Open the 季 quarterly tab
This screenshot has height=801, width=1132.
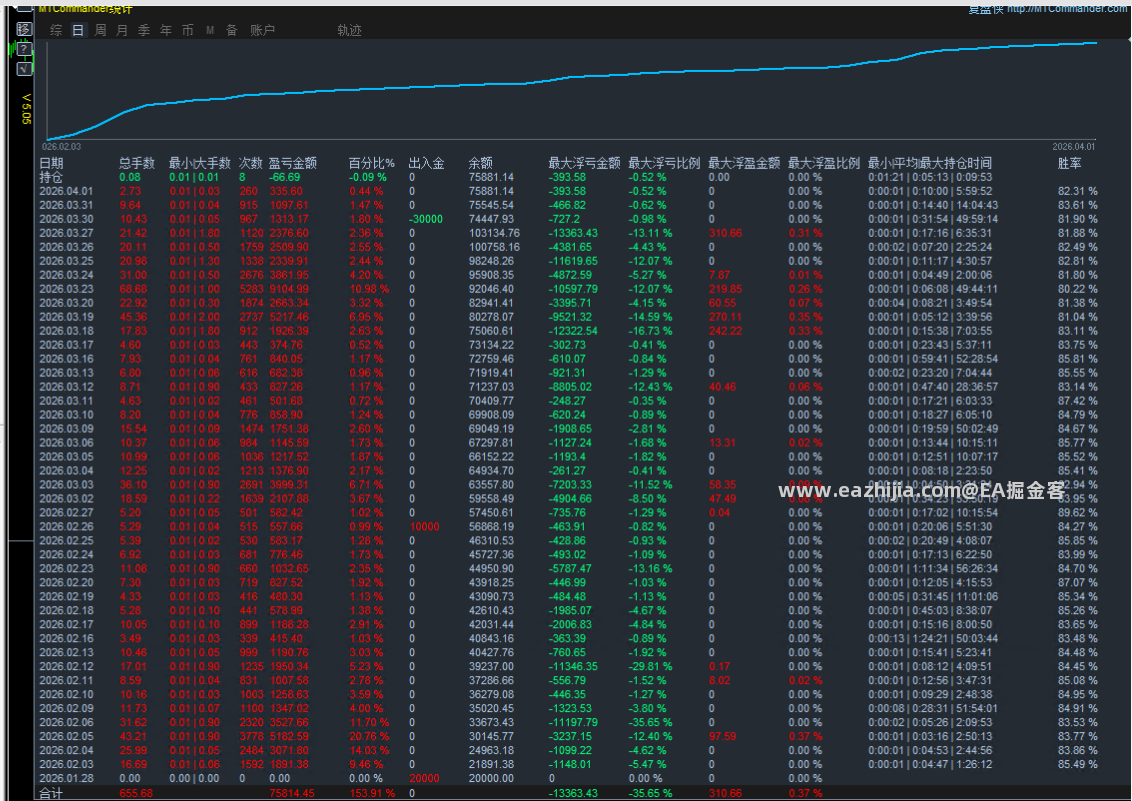coord(144,30)
